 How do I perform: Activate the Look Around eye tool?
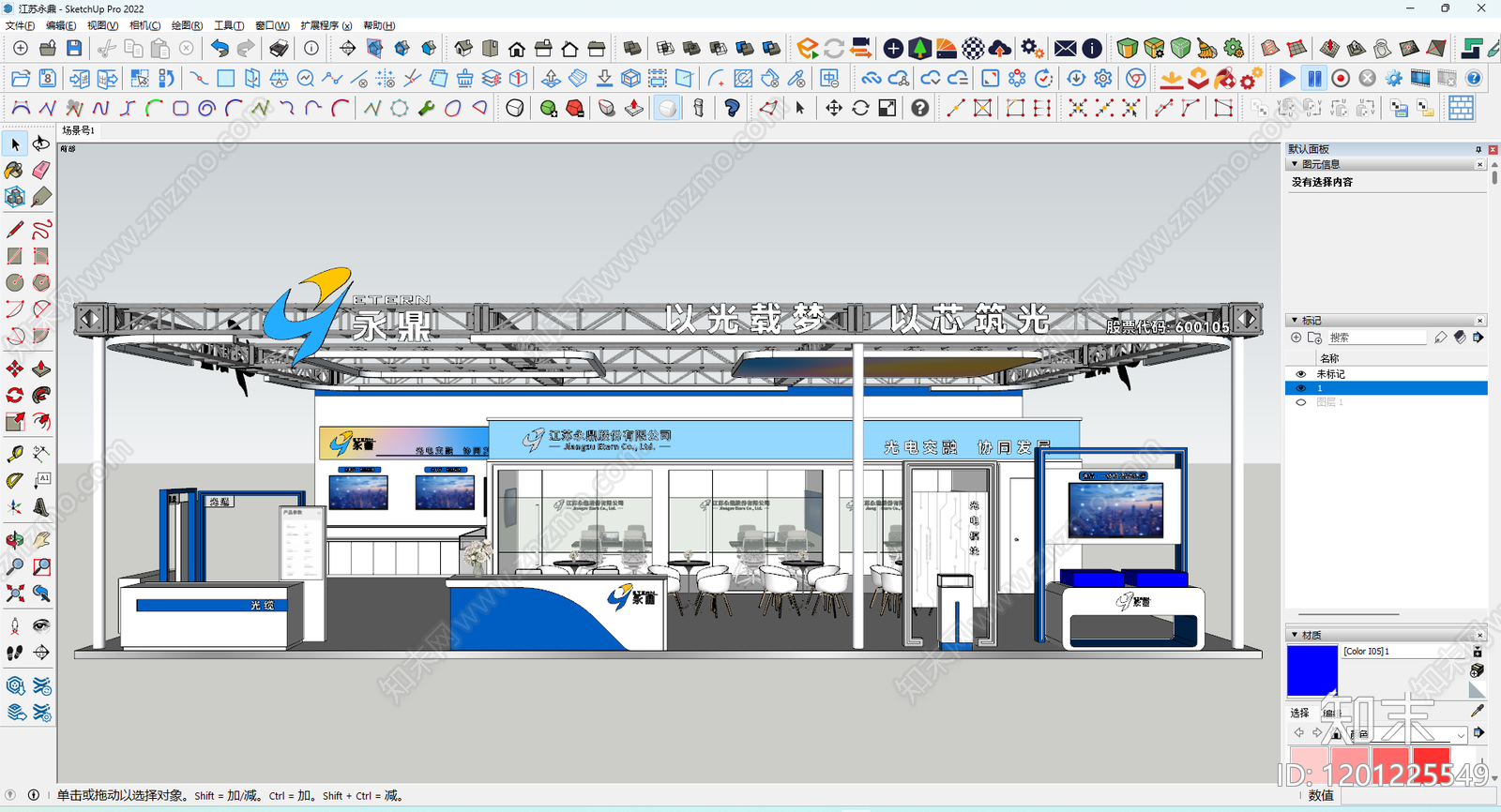[41, 625]
